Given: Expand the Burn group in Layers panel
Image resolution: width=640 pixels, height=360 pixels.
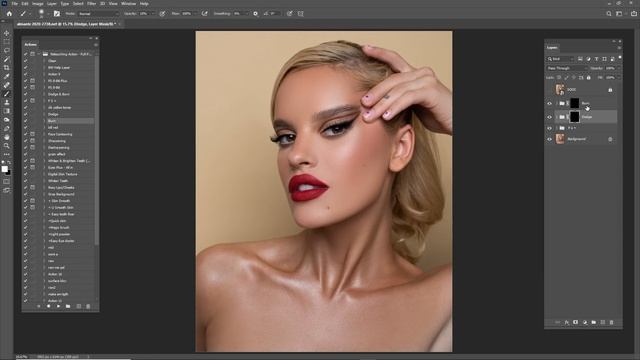Looking at the screenshot, I should [x=557, y=104].
